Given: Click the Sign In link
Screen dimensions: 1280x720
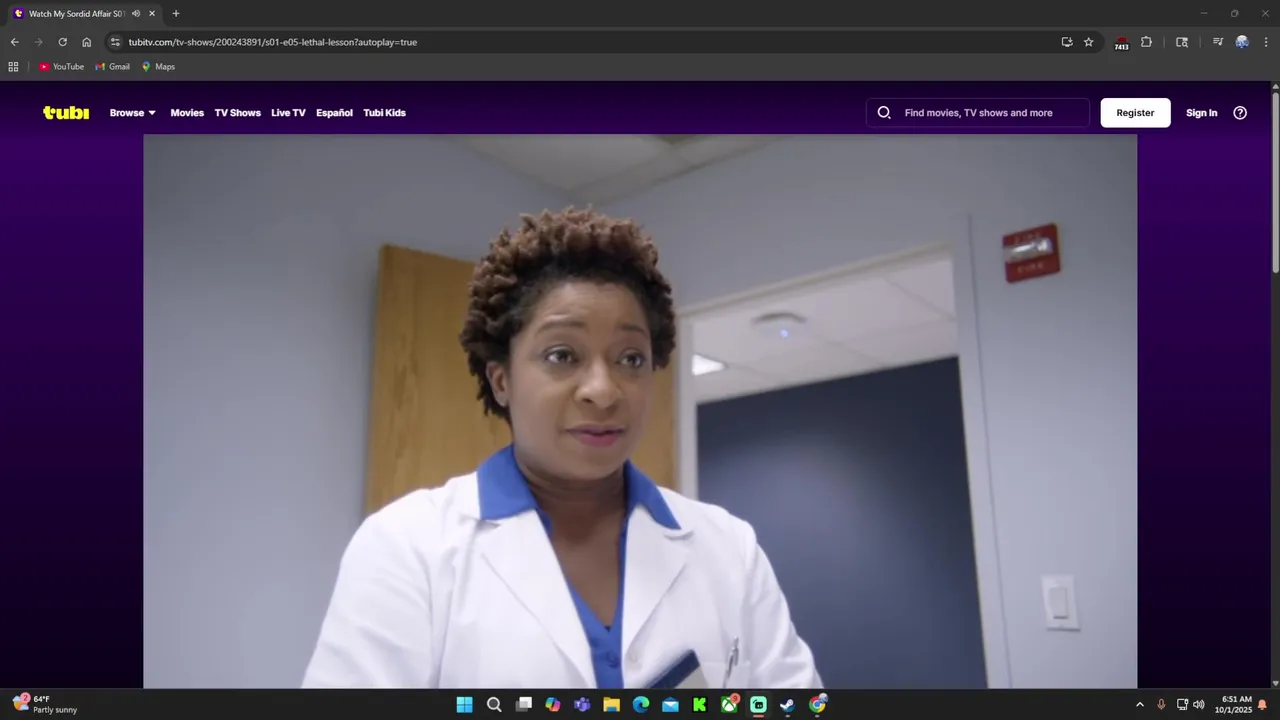Looking at the screenshot, I should [1201, 113].
